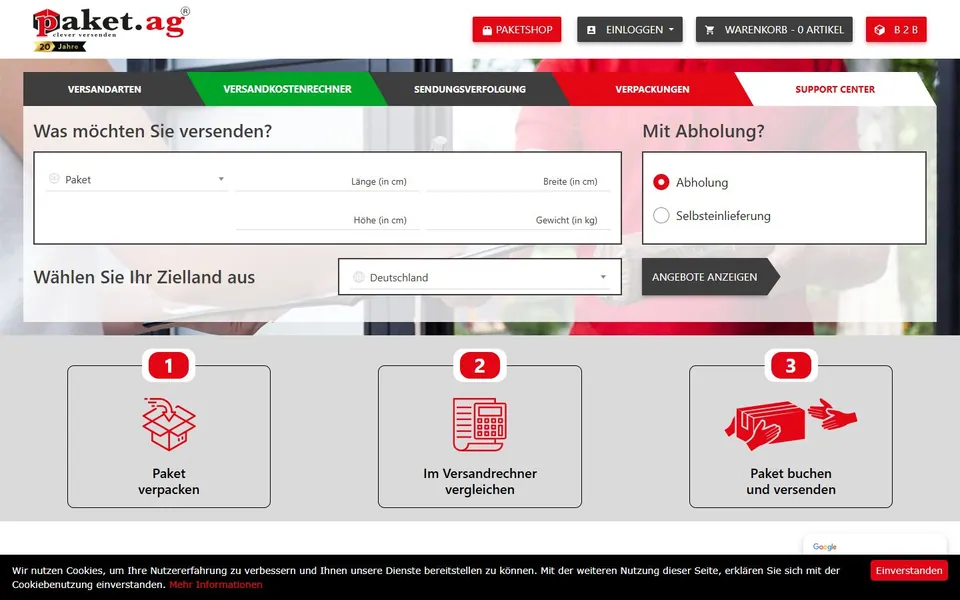Click the Gewicht (in kg) input field
This screenshot has width=960, height=600.
pyautogui.click(x=519, y=219)
